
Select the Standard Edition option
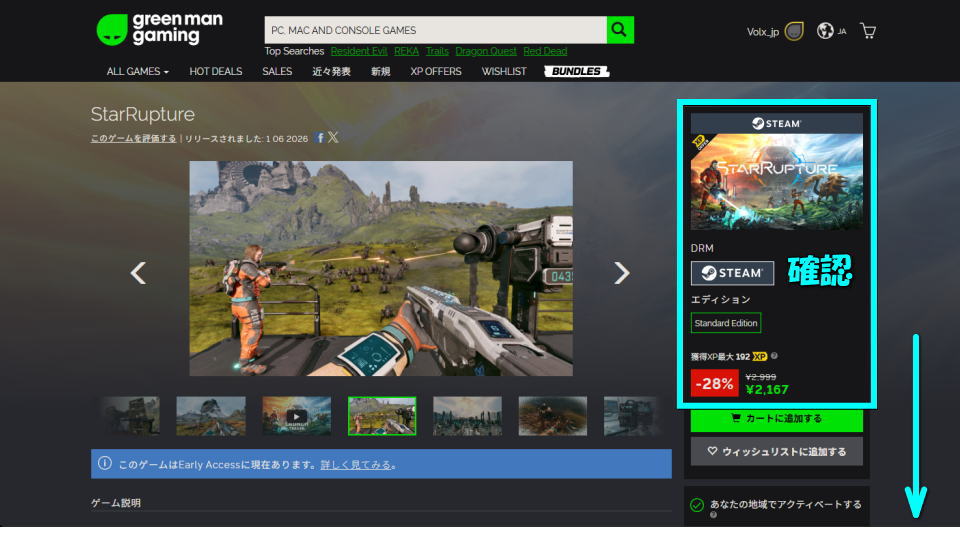click(726, 323)
